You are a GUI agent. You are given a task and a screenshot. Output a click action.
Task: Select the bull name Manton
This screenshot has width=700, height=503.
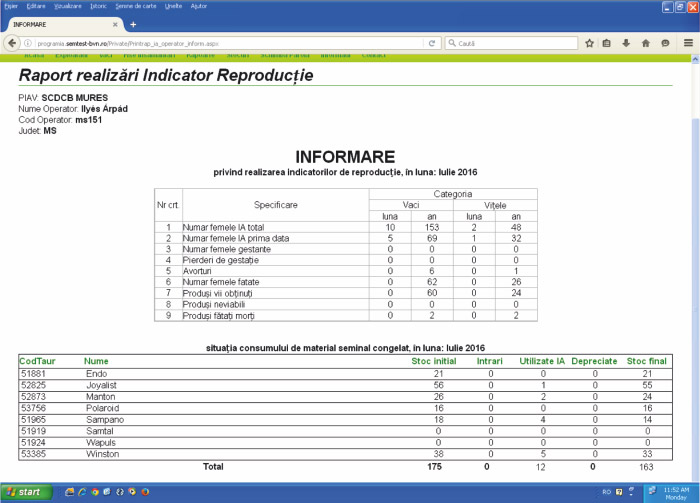point(100,397)
